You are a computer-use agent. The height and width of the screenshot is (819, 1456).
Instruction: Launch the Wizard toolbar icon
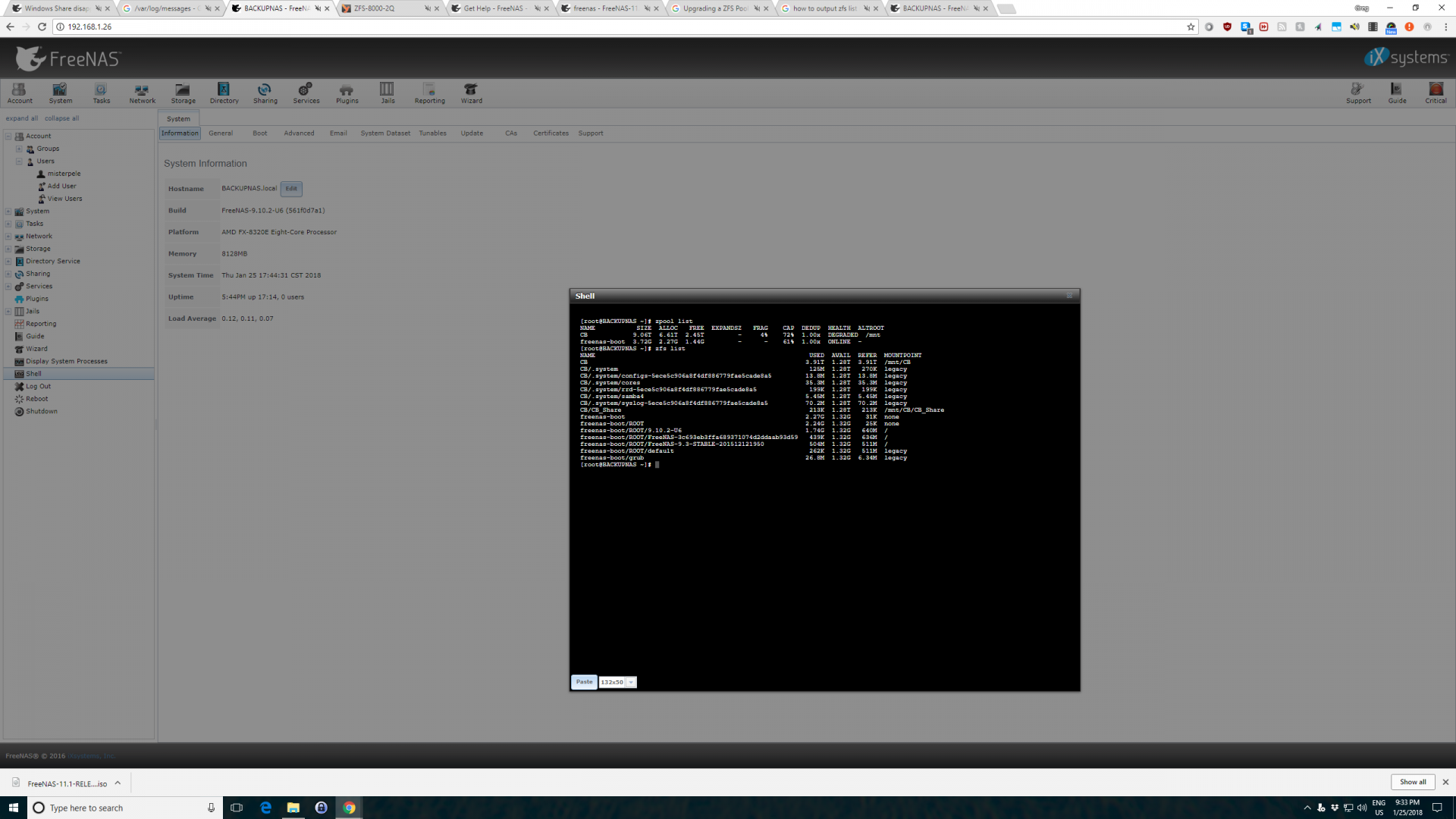[471, 93]
